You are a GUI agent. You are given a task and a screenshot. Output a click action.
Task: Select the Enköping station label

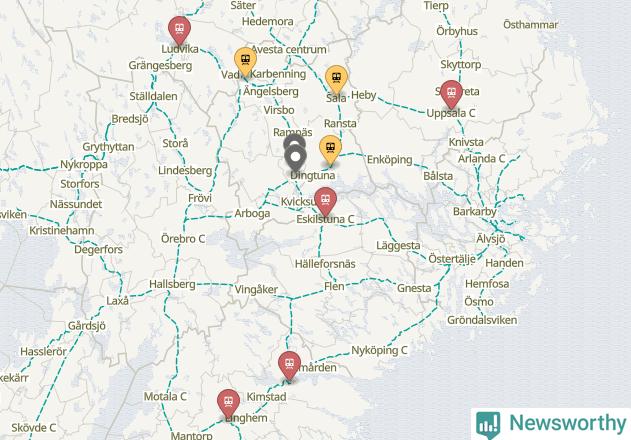(390, 160)
